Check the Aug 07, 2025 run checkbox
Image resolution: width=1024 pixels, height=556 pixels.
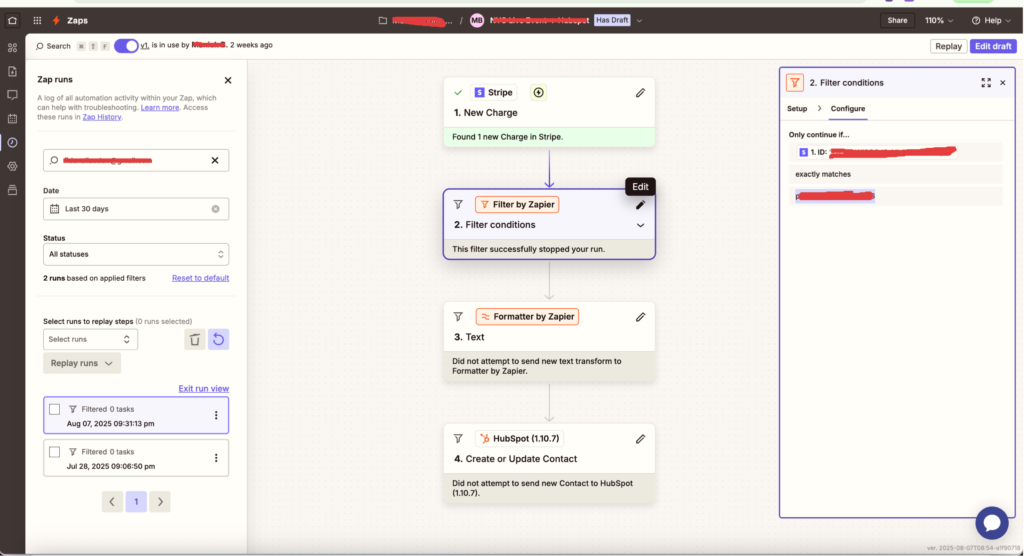click(54, 409)
